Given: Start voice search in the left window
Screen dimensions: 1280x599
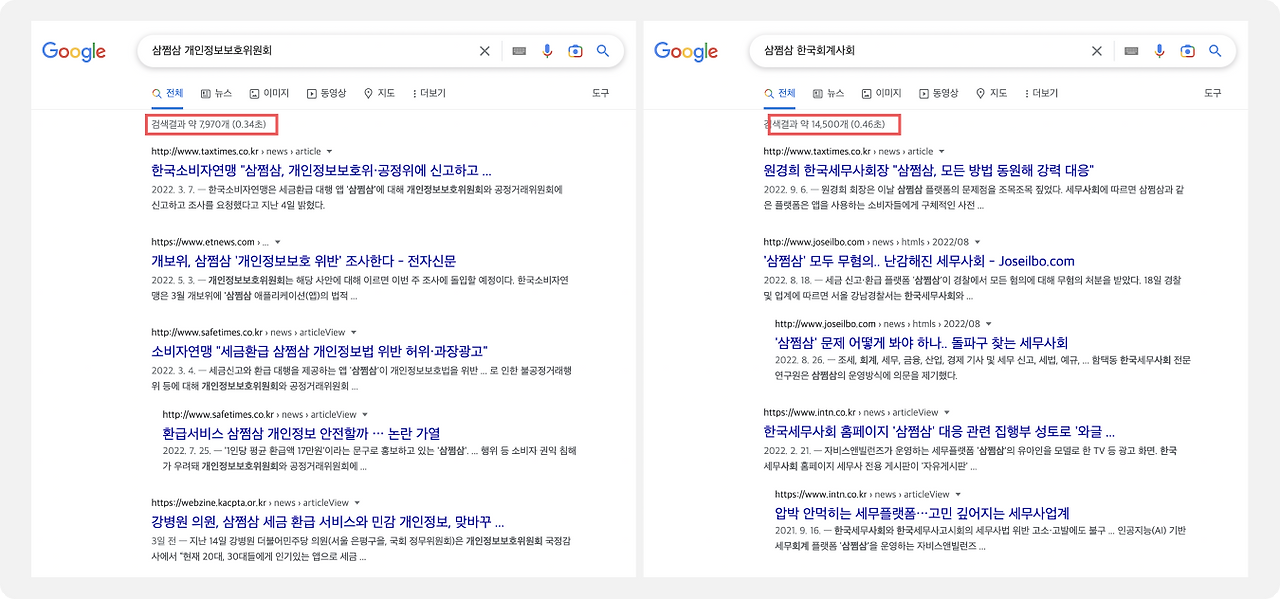Looking at the screenshot, I should click(x=547, y=51).
